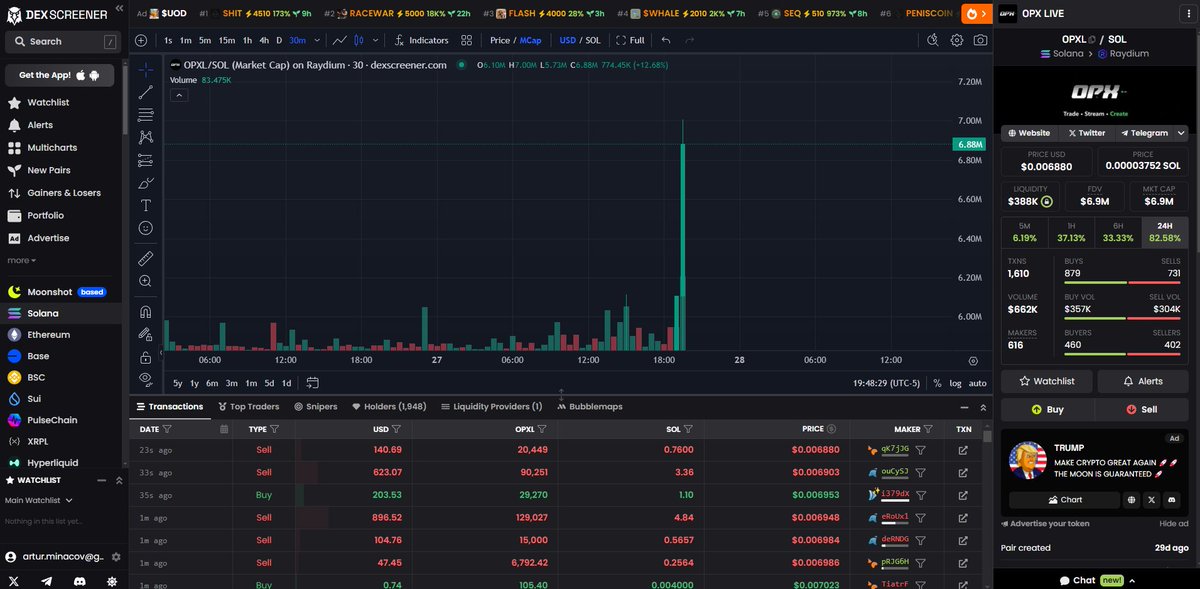Select the Text annotation tool
This screenshot has height=589, width=1200.
point(146,205)
